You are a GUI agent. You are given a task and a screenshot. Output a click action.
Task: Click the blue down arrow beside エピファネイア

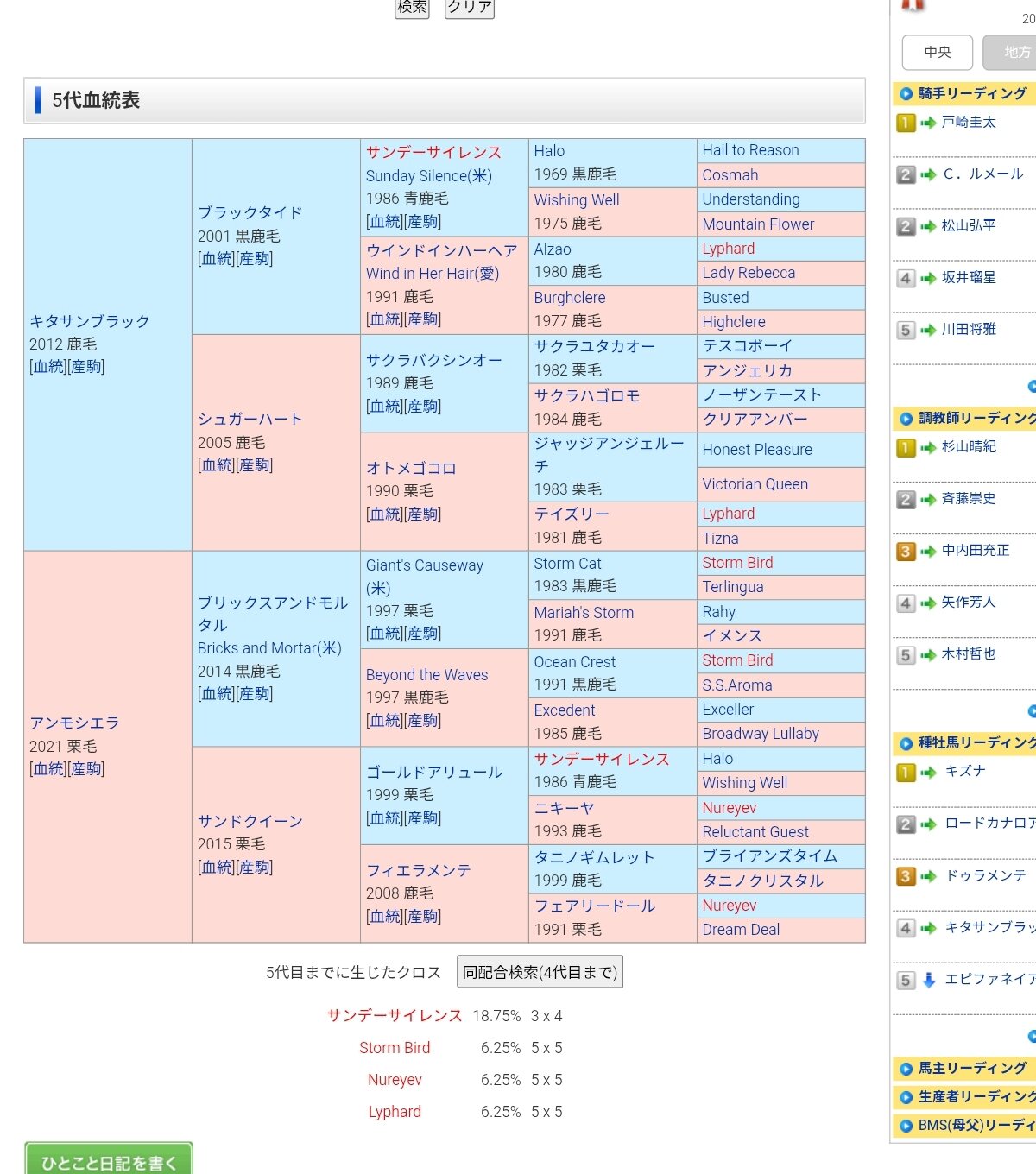tap(929, 980)
